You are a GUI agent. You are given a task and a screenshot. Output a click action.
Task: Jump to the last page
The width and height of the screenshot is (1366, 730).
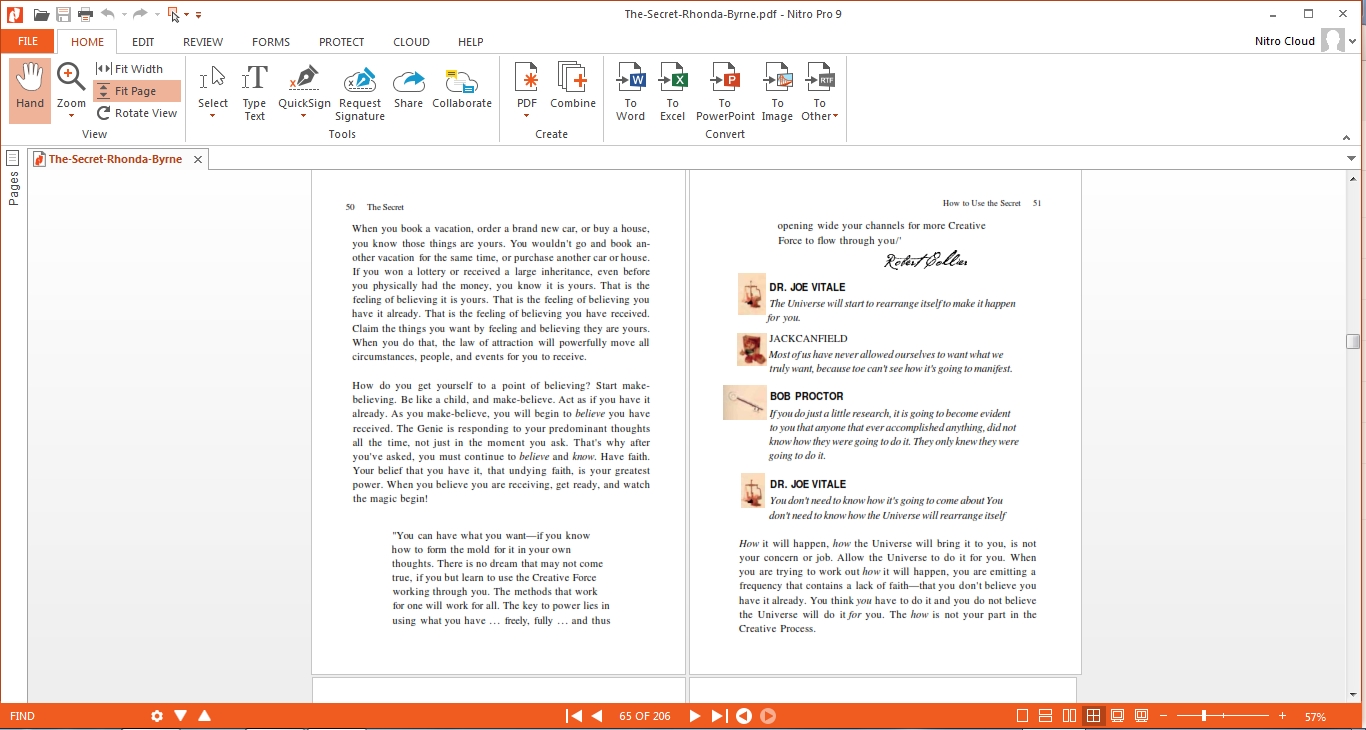pos(718,716)
